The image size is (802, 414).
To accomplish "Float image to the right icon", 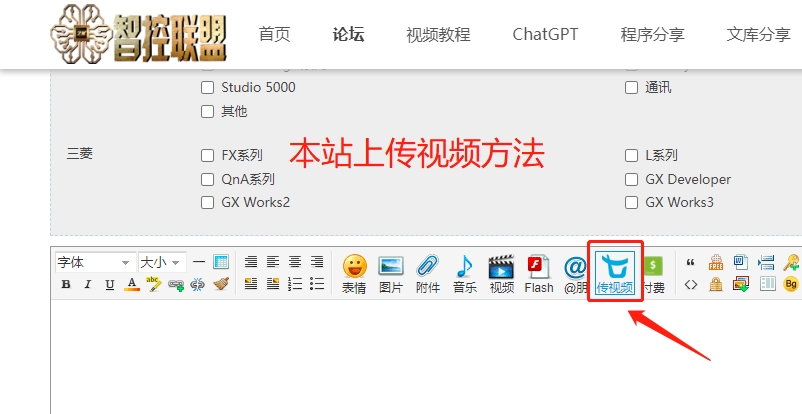I will point(273,284).
